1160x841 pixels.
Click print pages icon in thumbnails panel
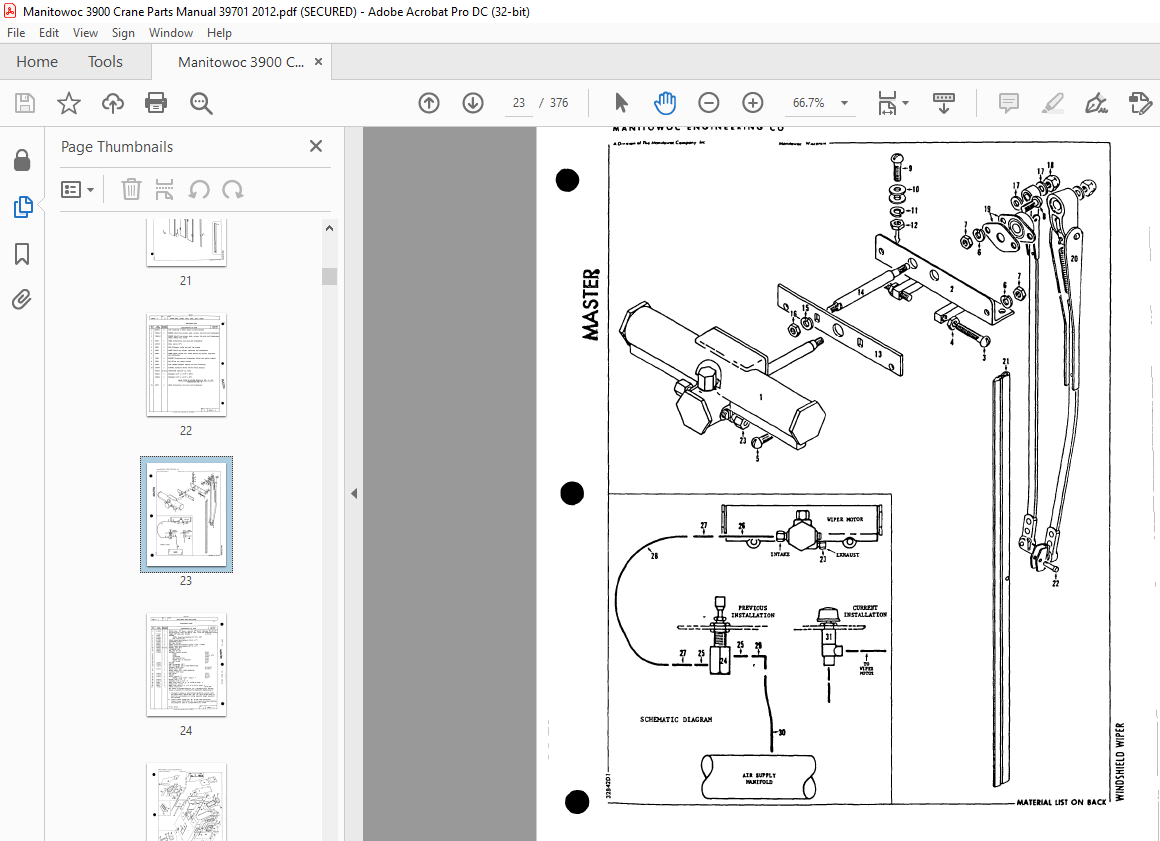click(x=164, y=189)
